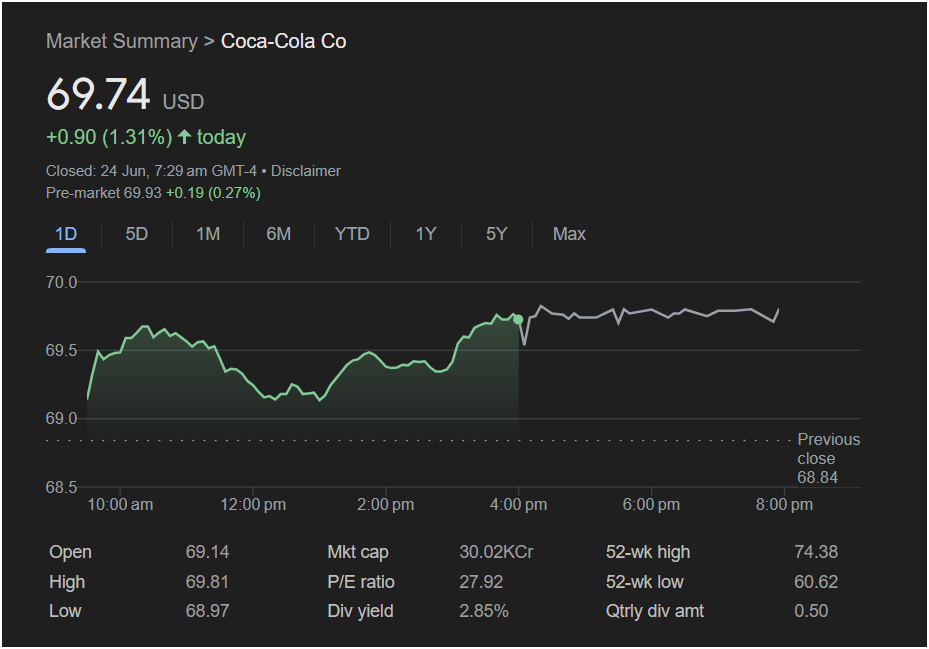Screen dimensions: 929x649
Task: View the 1Y price history tab
Action: point(426,234)
